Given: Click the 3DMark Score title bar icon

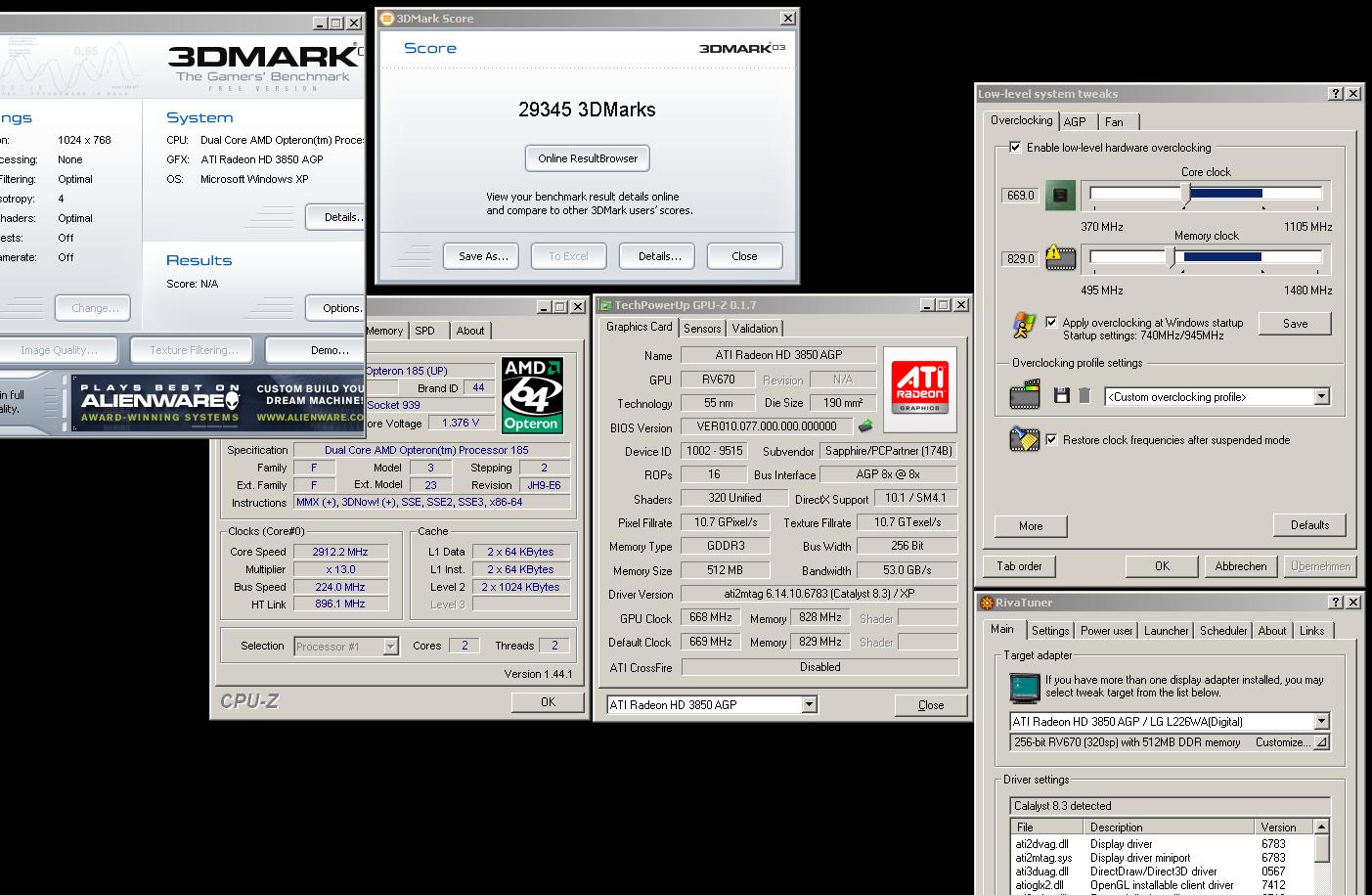Looking at the screenshot, I should 387,19.
